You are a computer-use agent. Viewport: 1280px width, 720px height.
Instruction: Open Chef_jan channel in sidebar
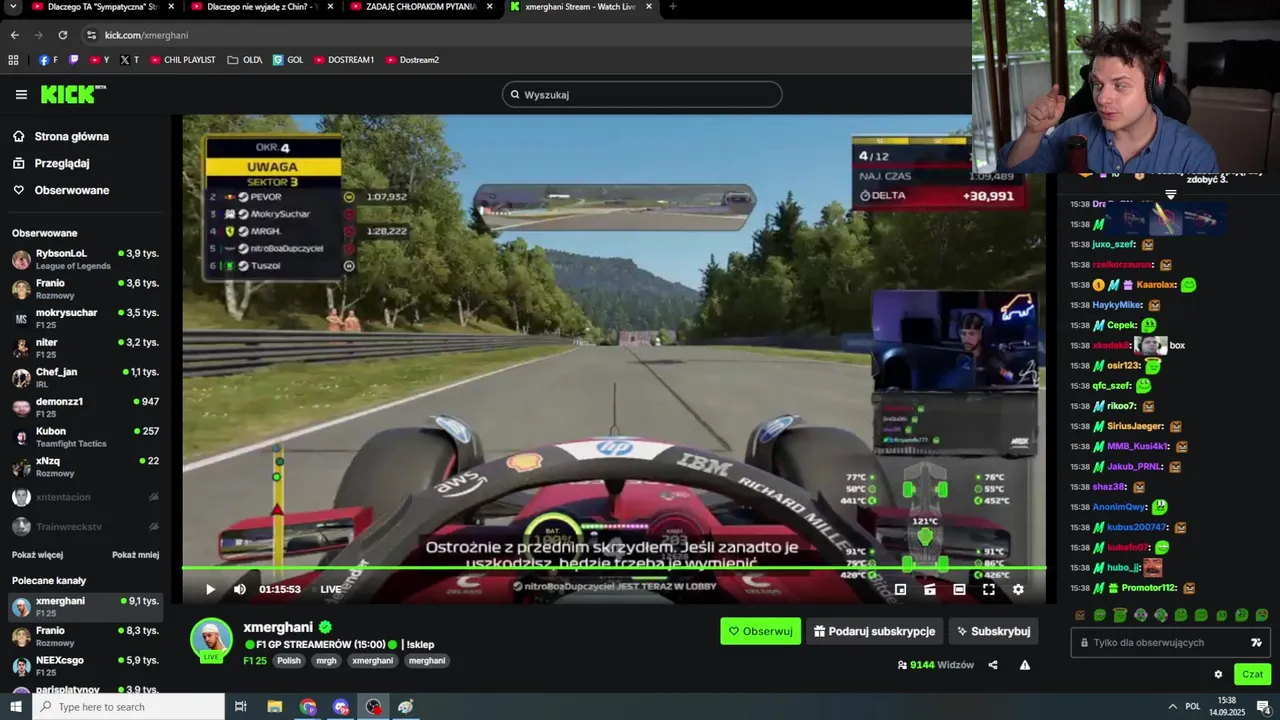pyautogui.click(x=88, y=377)
